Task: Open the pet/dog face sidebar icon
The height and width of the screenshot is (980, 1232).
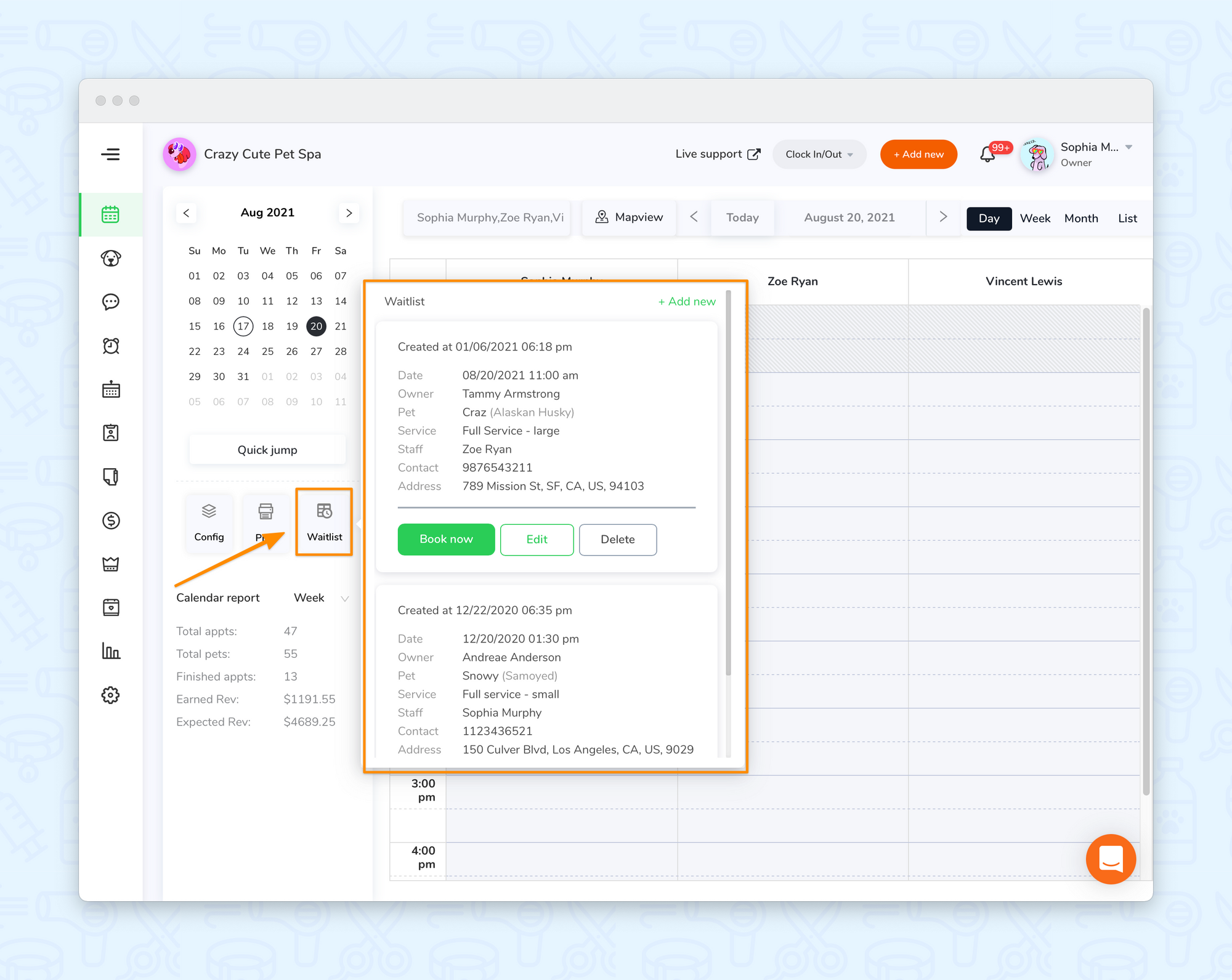Action: point(111,258)
